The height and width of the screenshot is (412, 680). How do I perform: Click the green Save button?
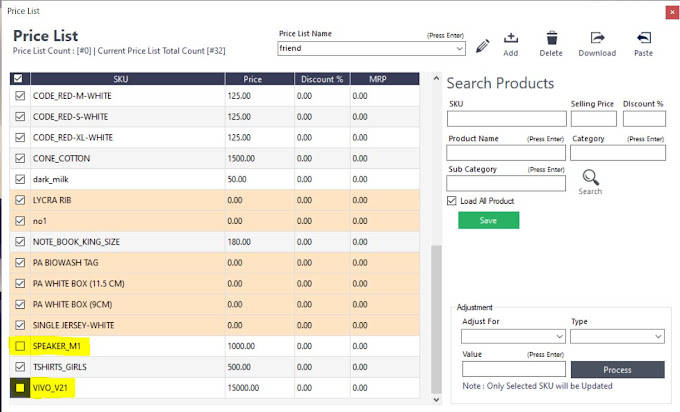click(488, 220)
